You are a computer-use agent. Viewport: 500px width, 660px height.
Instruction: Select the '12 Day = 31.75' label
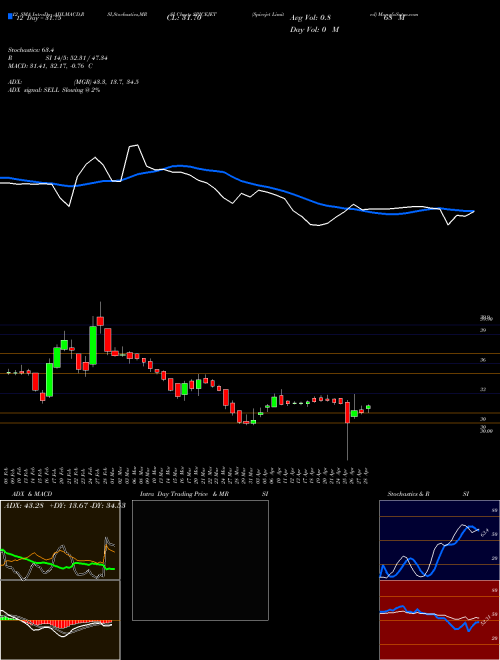[37, 18]
